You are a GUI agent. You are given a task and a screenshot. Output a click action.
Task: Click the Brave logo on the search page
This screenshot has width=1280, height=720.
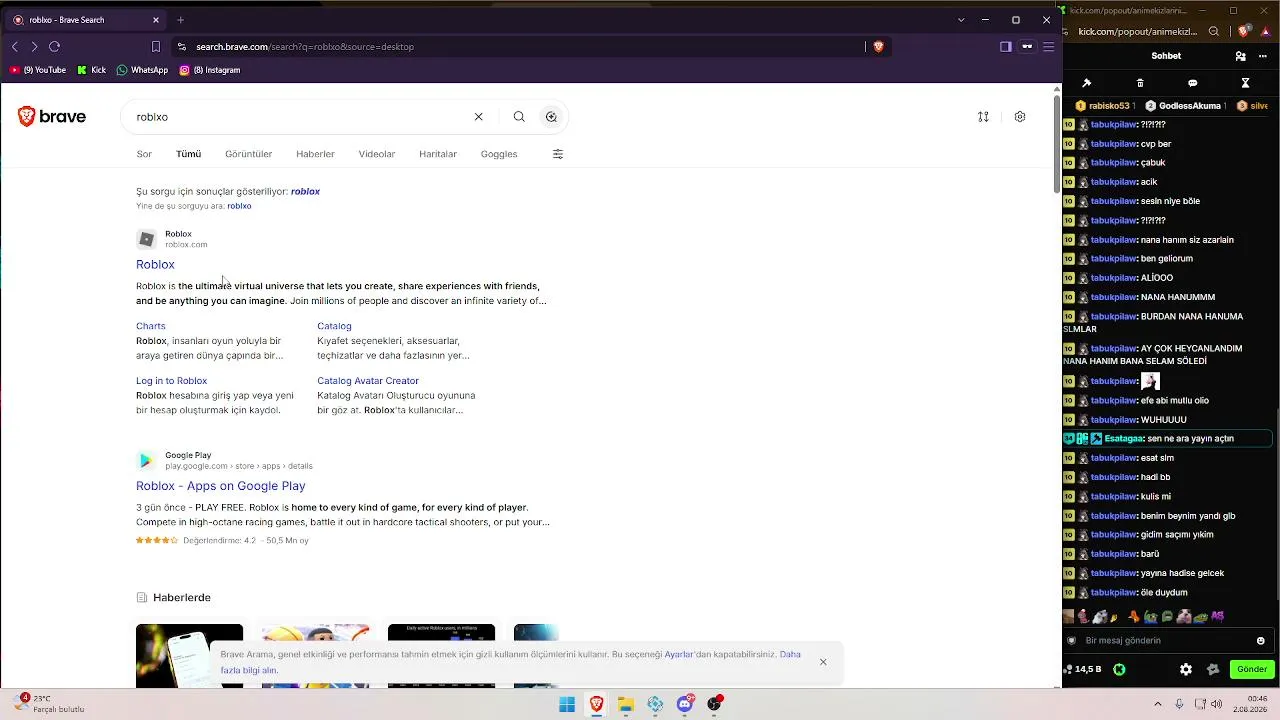coord(52,117)
